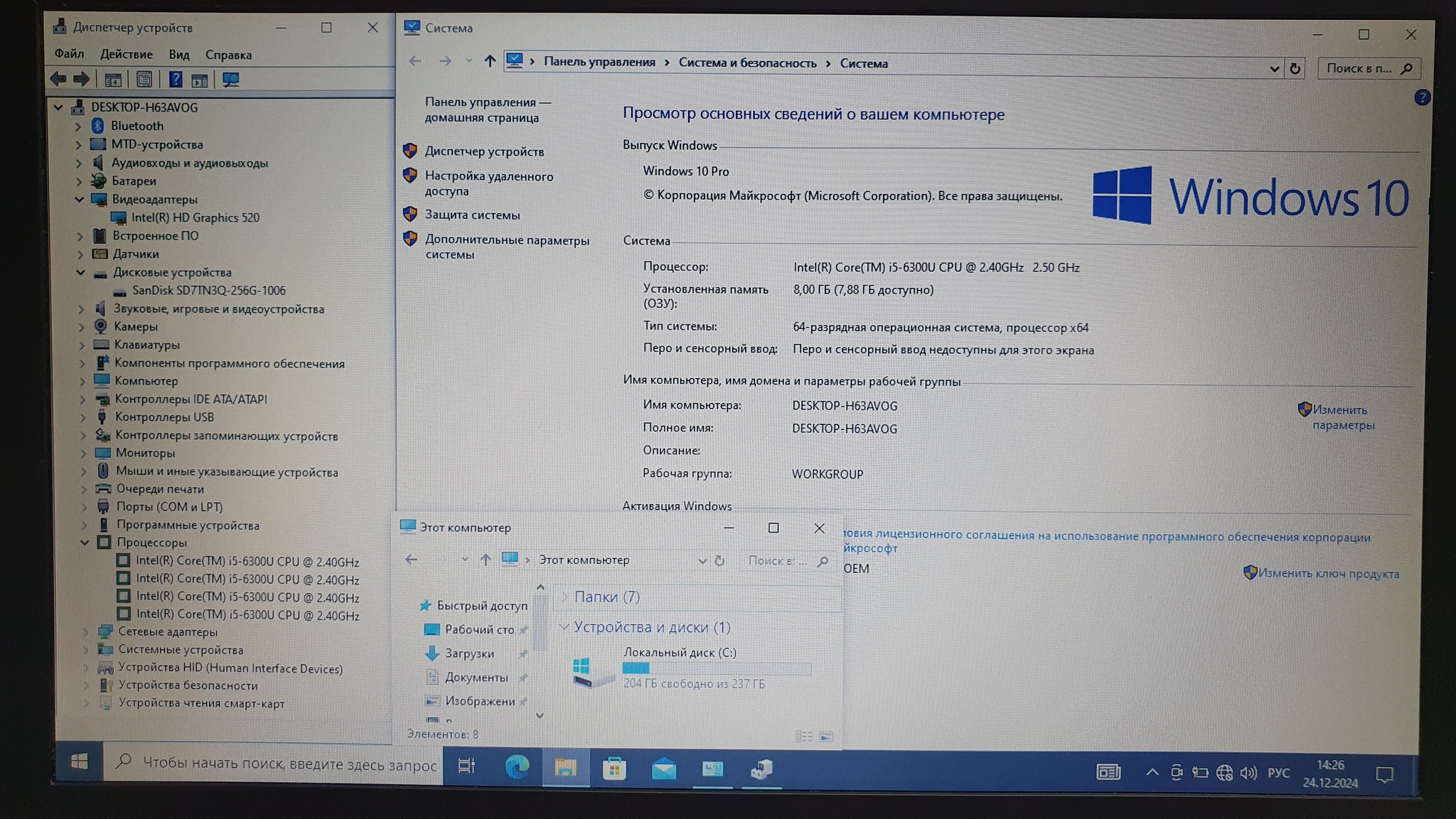Select the Intel(R) HD Graphics 520 device

pyautogui.click(x=195, y=218)
